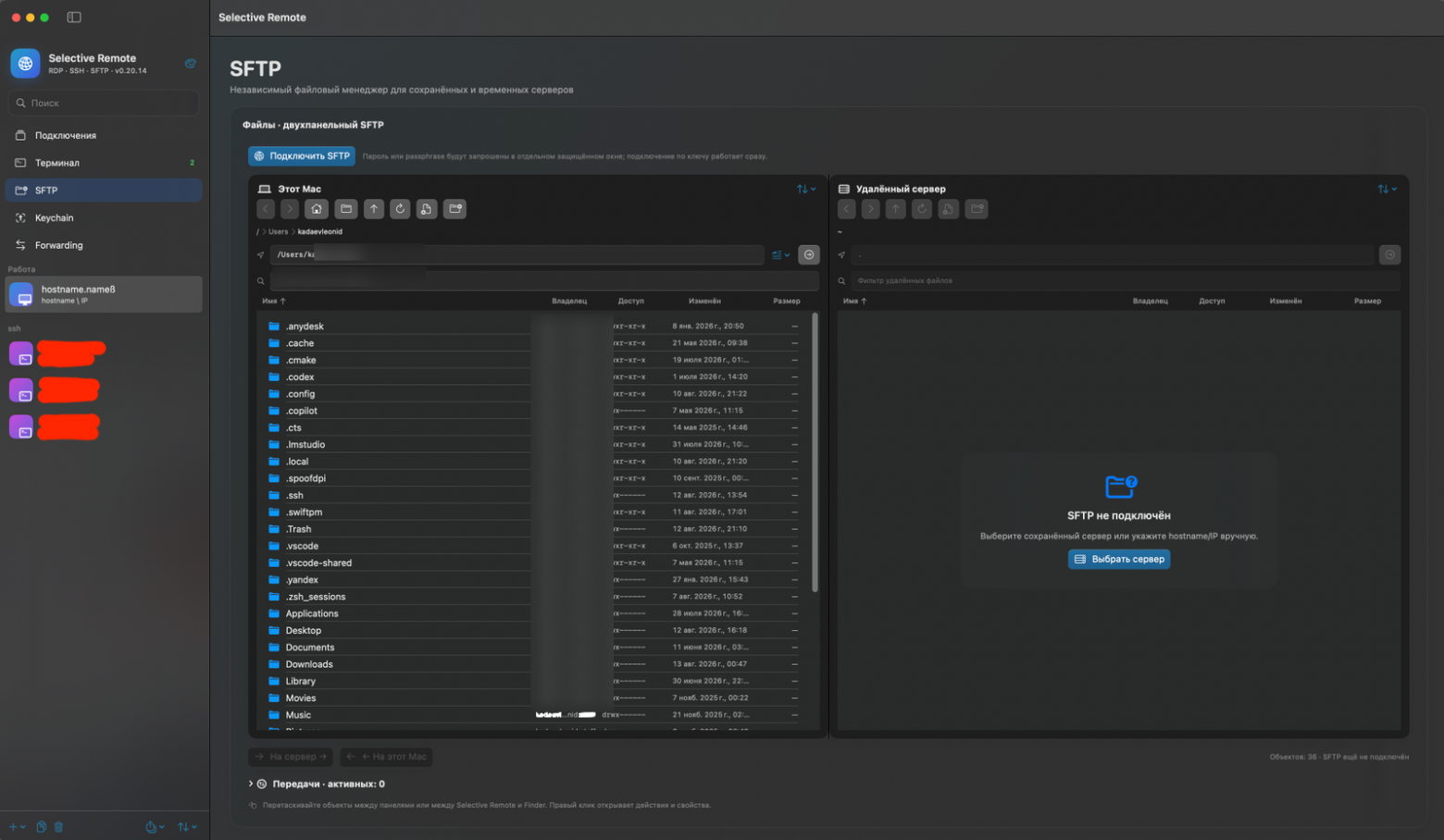Screen dimensions: 1444x840
Task: Navigate forward in the Этот Mac panel
Action: [290, 209]
